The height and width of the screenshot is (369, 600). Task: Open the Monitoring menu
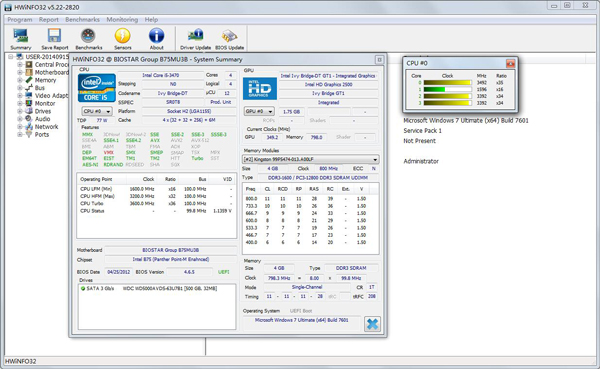122,20
